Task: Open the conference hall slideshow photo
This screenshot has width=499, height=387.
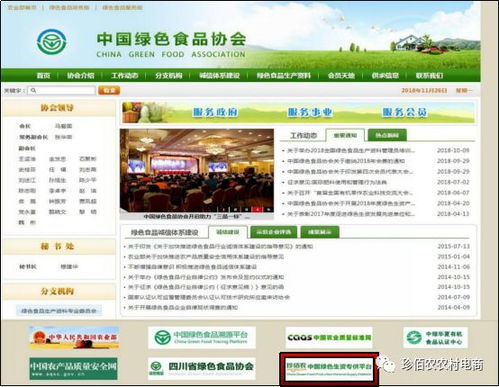Action: (x=197, y=170)
